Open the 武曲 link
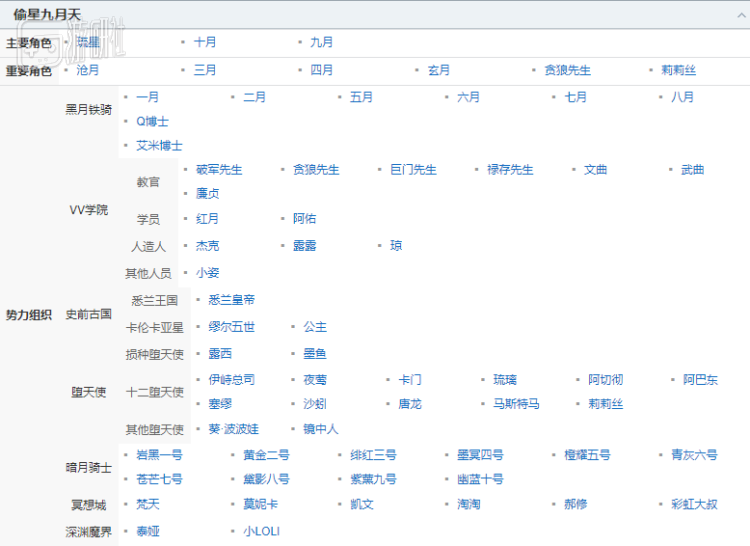This screenshot has width=750, height=546. (x=693, y=170)
